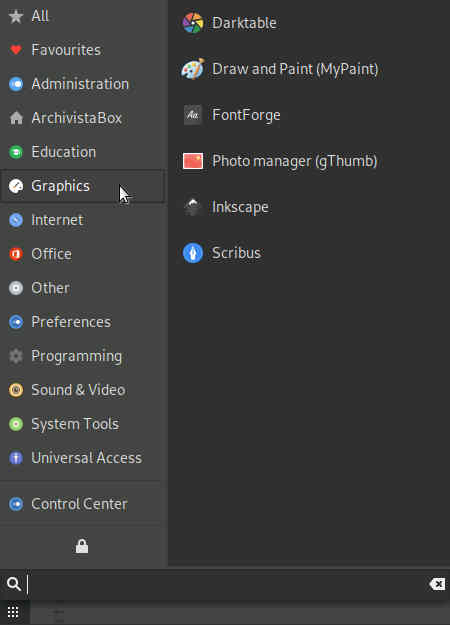Start the Scribus pen icon
This screenshot has height=625, width=450.
coord(193,253)
